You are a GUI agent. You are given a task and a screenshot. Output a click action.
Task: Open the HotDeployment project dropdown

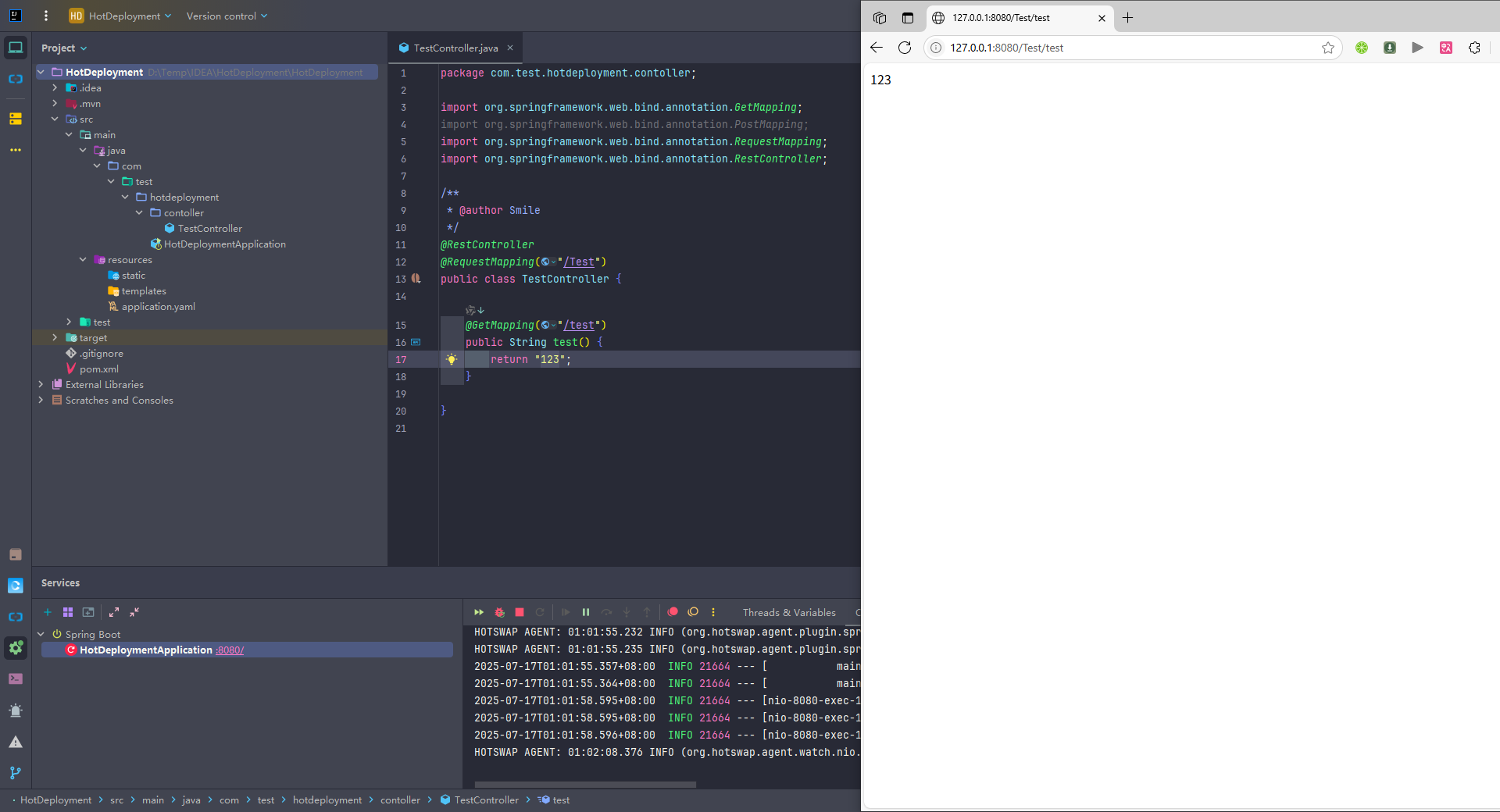pyautogui.click(x=120, y=16)
